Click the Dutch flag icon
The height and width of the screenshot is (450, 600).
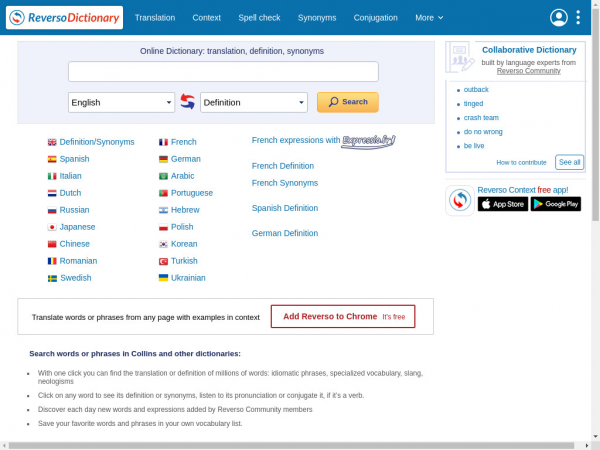coord(52,193)
